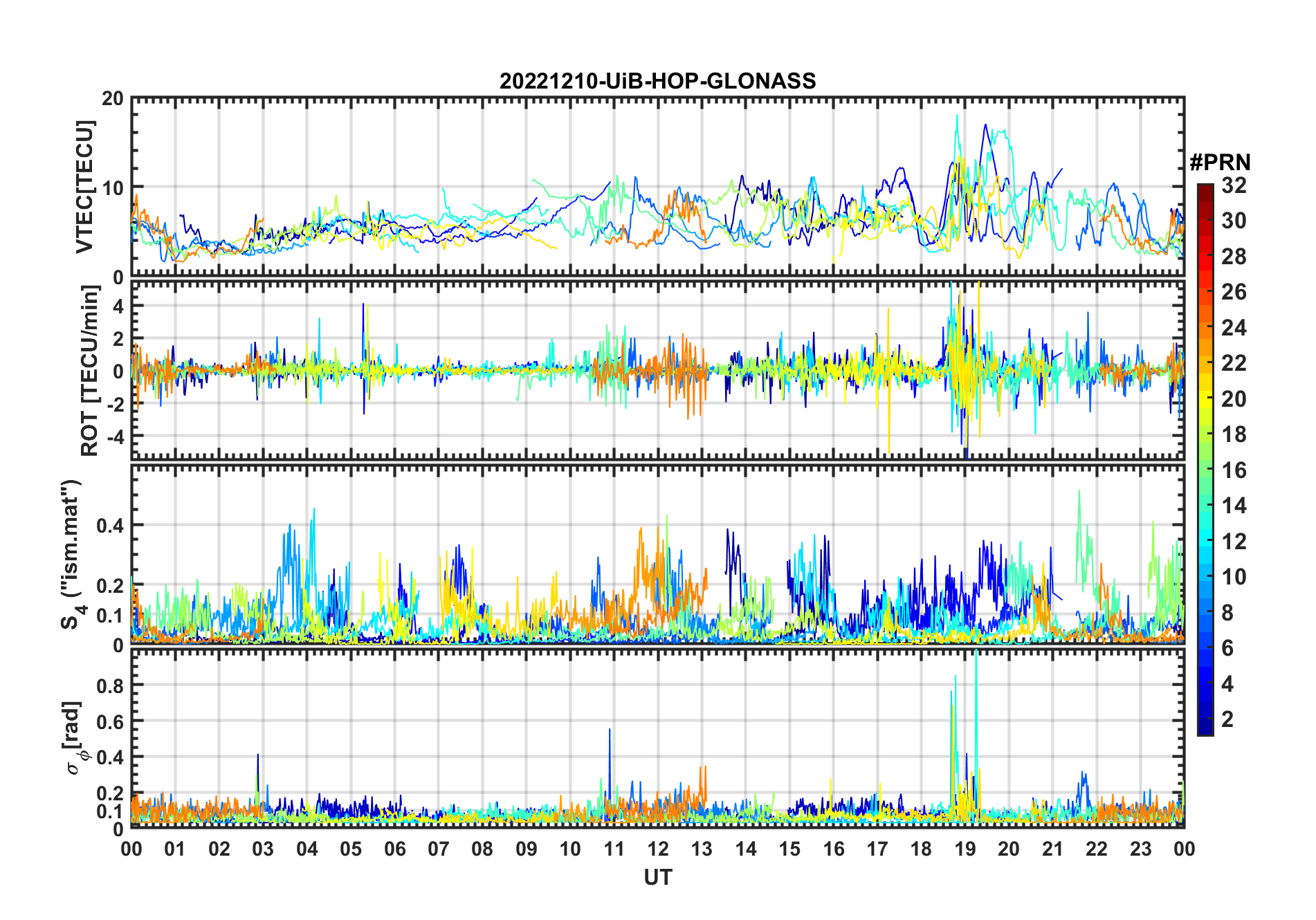1316x920 pixels.
Task: Select the ROT [TECU/min] y-axis label
Action: point(90,371)
